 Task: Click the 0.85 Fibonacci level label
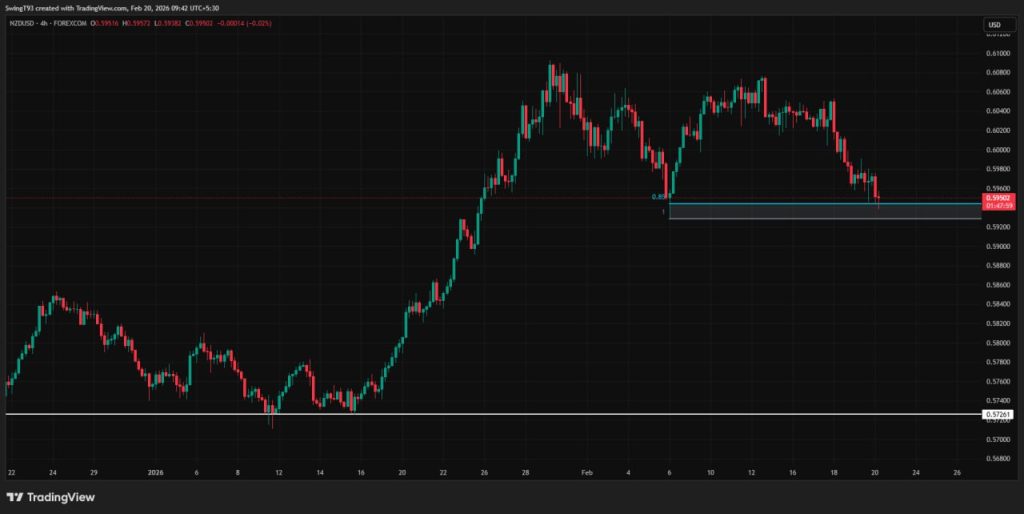coord(657,197)
